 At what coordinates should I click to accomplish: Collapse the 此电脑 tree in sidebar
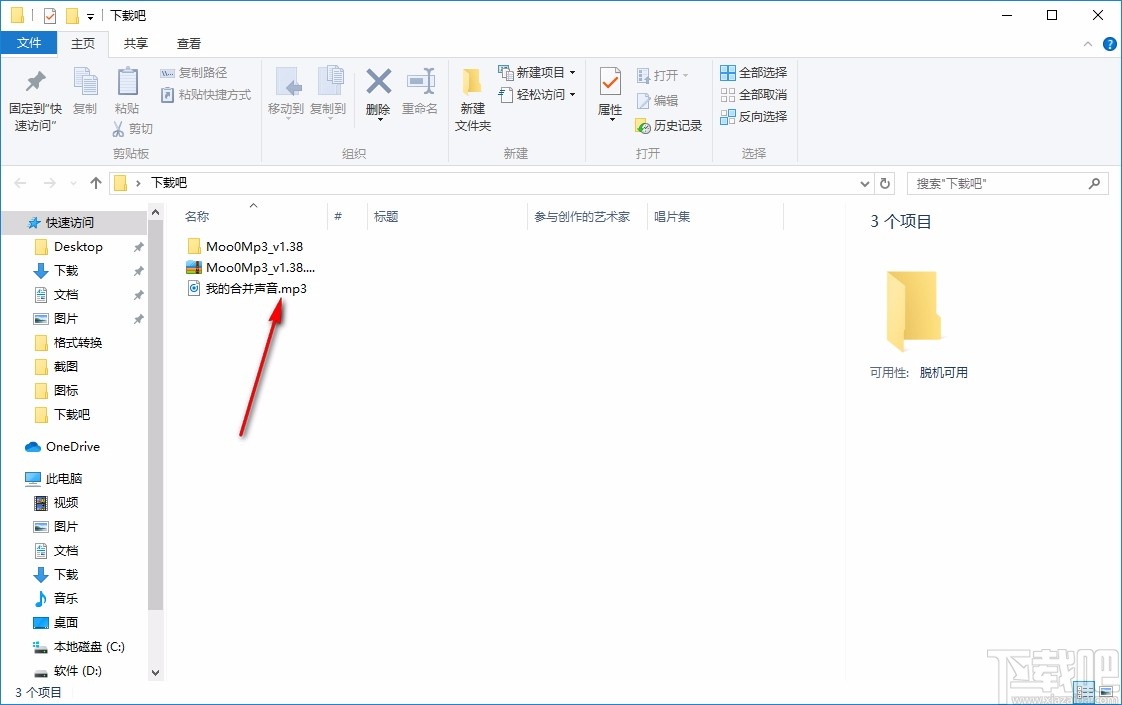20,478
